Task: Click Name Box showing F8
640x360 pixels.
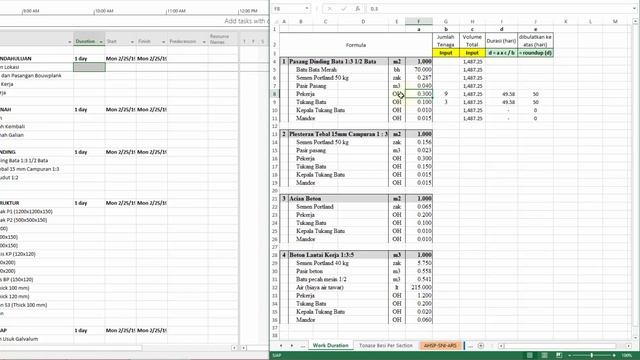Action: pyautogui.click(x=288, y=9)
